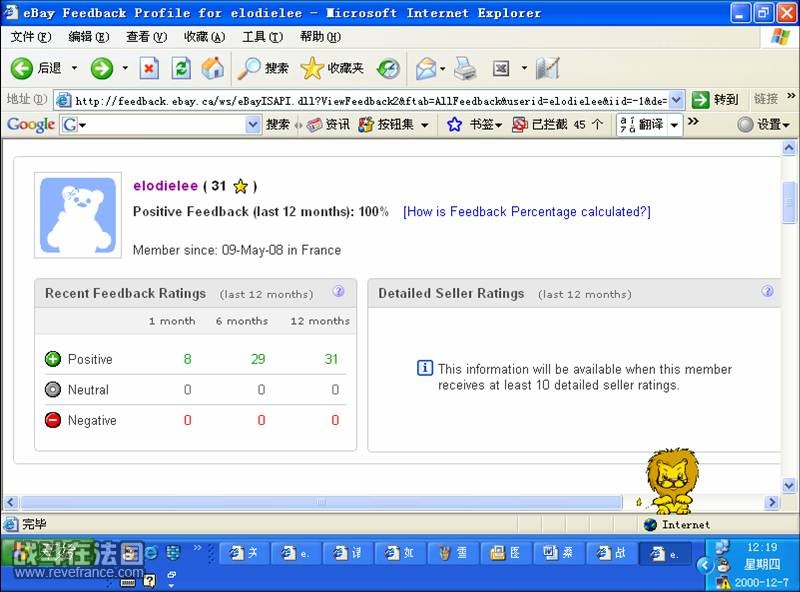Click the URL address input field
This screenshot has width=800, height=592.
368,99
